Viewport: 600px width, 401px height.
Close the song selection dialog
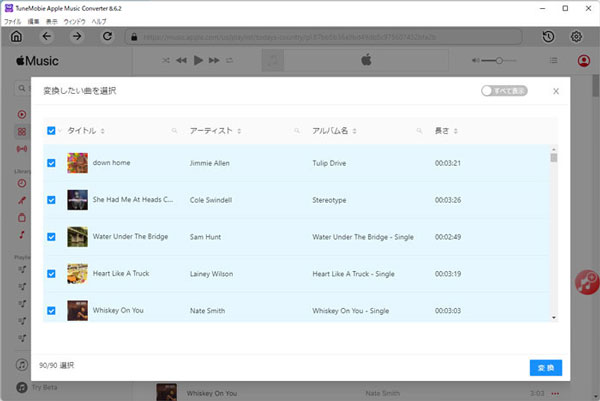pos(556,91)
